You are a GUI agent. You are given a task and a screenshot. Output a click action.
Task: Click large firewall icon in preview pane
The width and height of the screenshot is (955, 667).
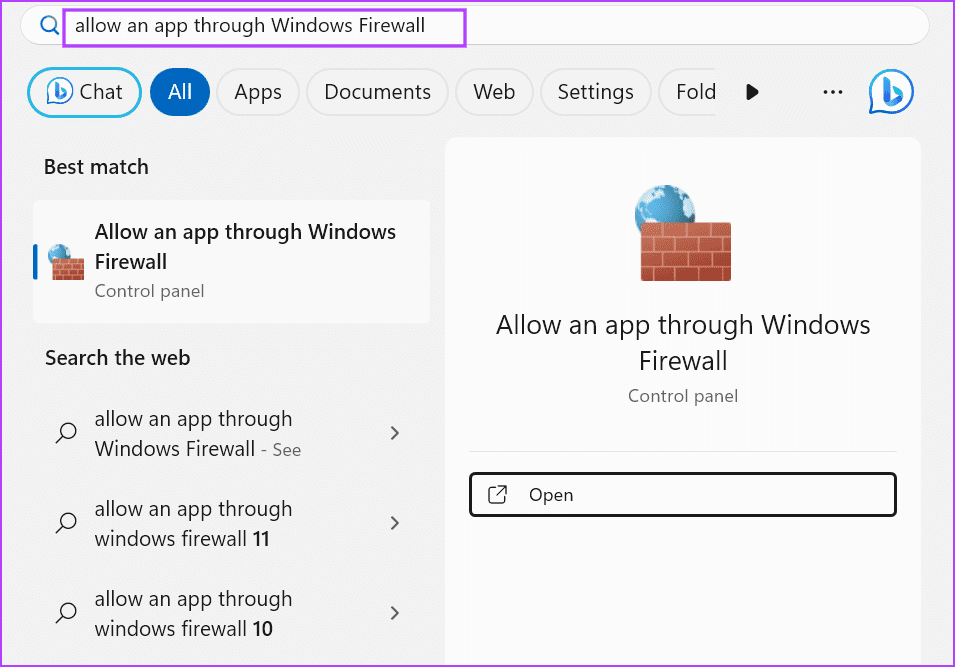(x=683, y=233)
